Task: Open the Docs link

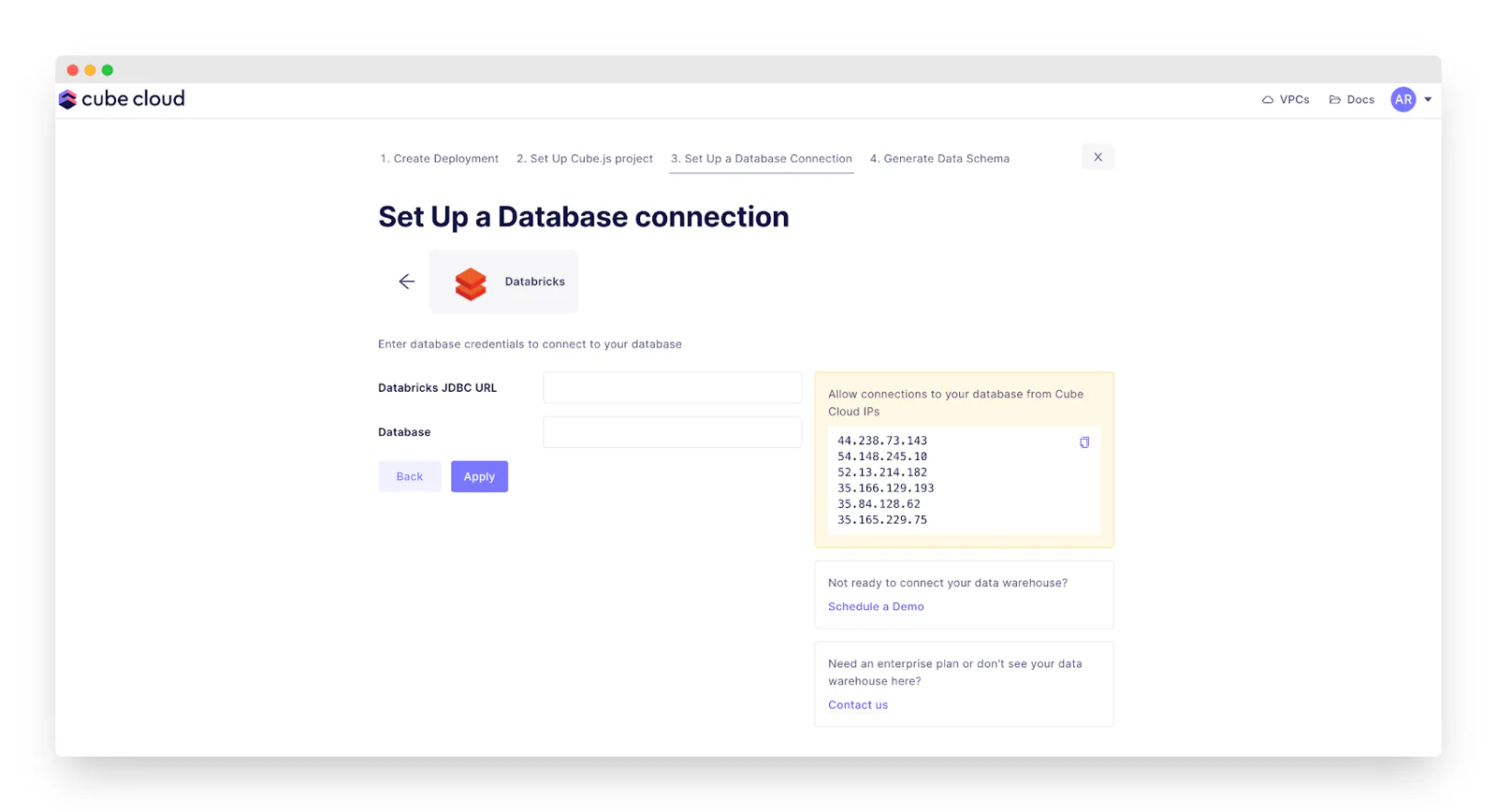Action: click(1352, 99)
